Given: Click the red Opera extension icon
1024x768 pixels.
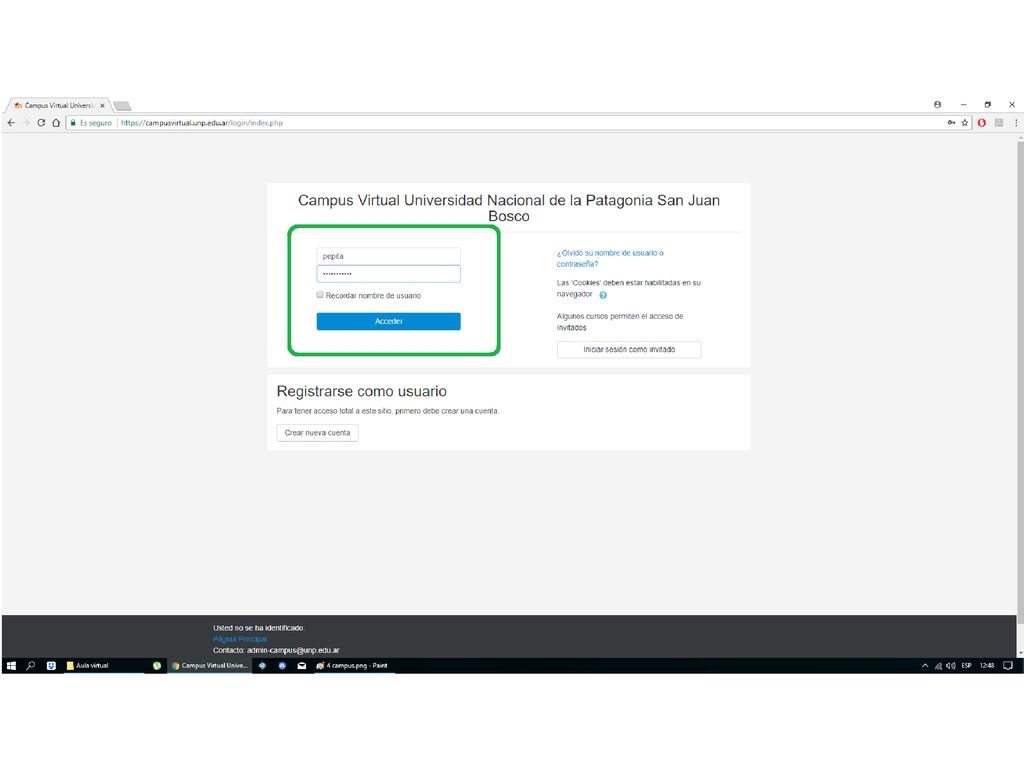Looking at the screenshot, I should 982,123.
